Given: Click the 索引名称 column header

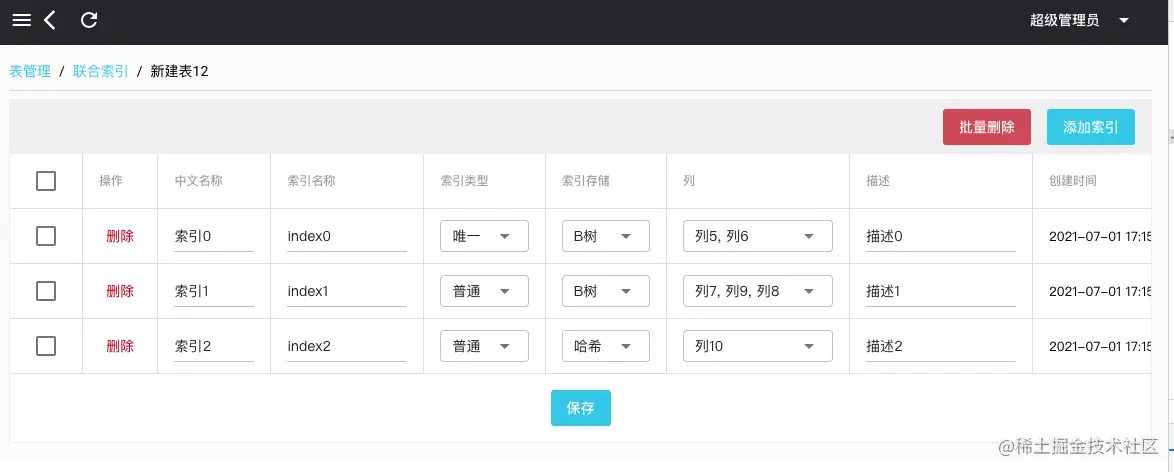Looking at the screenshot, I should [311, 181].
